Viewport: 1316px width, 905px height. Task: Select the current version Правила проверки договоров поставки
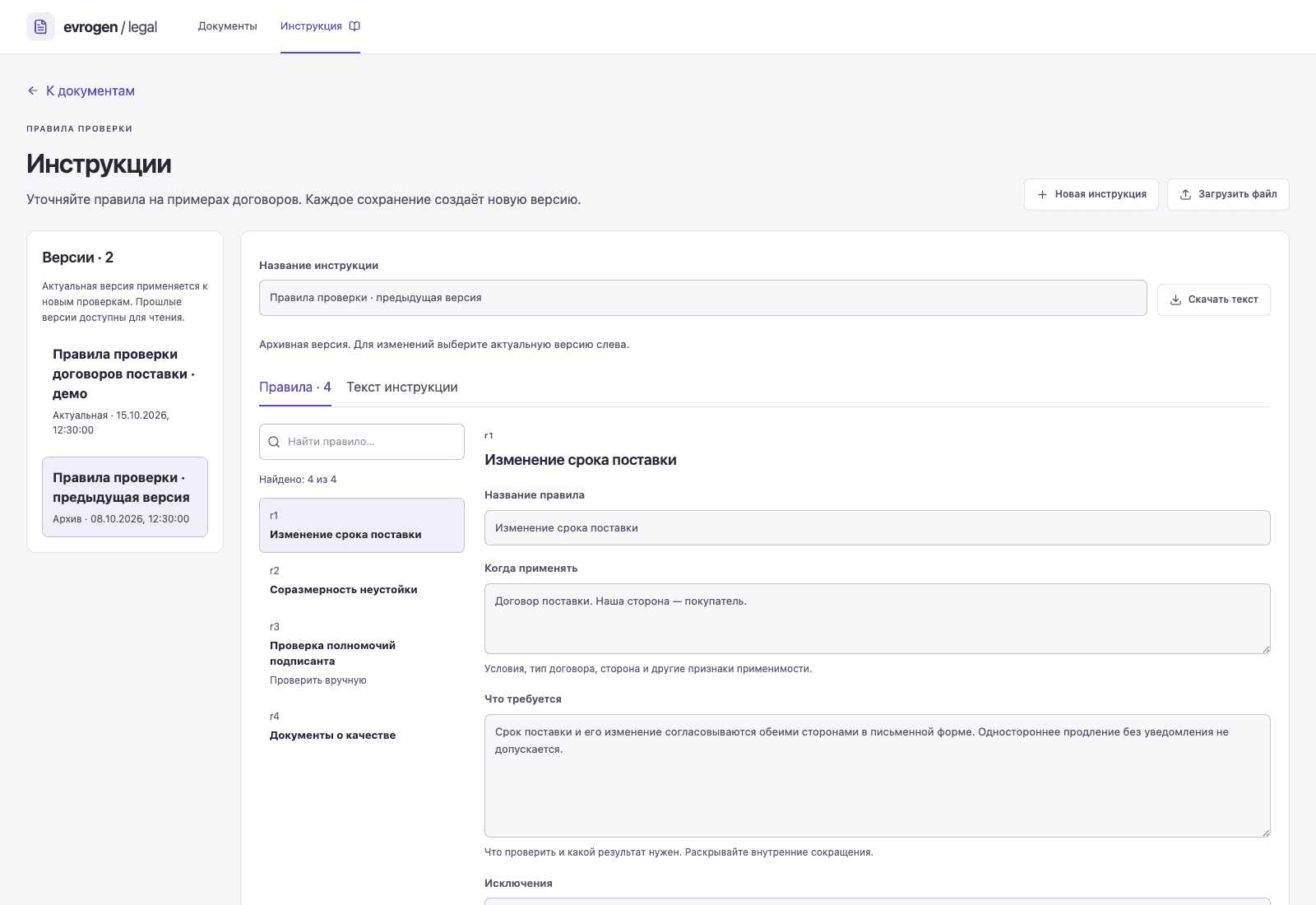(x=125, y=391)
